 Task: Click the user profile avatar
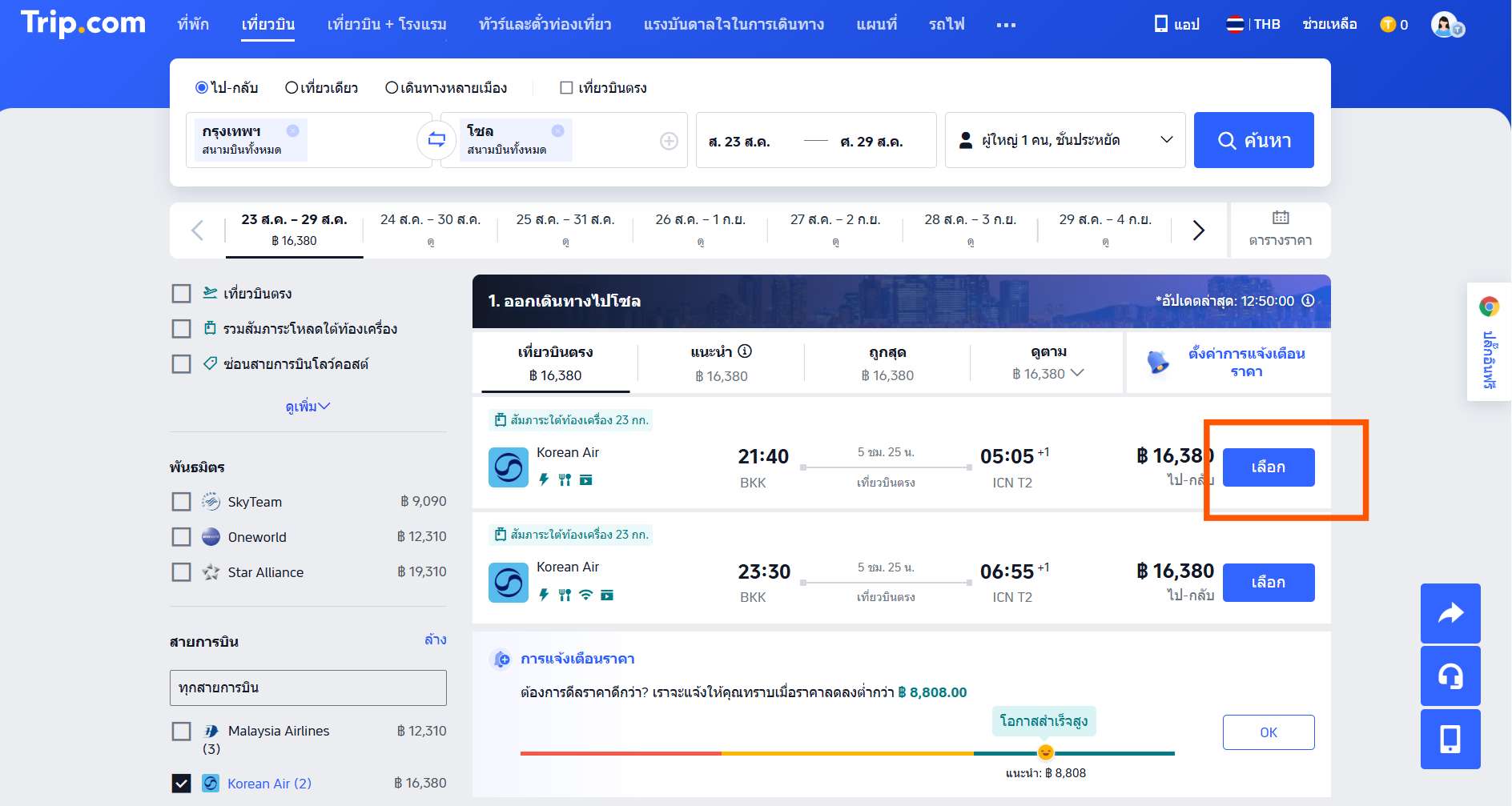(x=1446, y=25)
